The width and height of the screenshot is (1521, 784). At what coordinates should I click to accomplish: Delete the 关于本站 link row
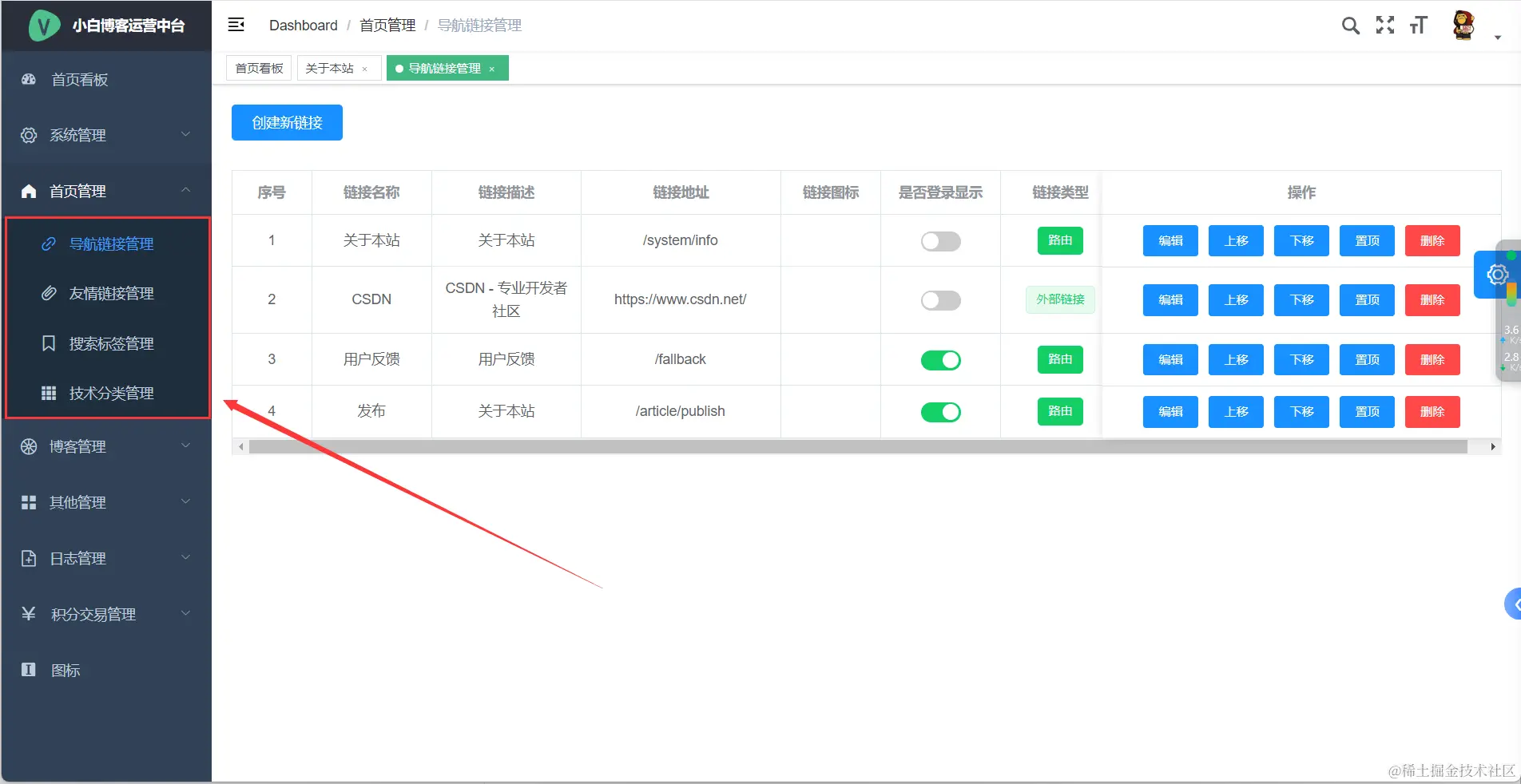tap(1432, 240)
